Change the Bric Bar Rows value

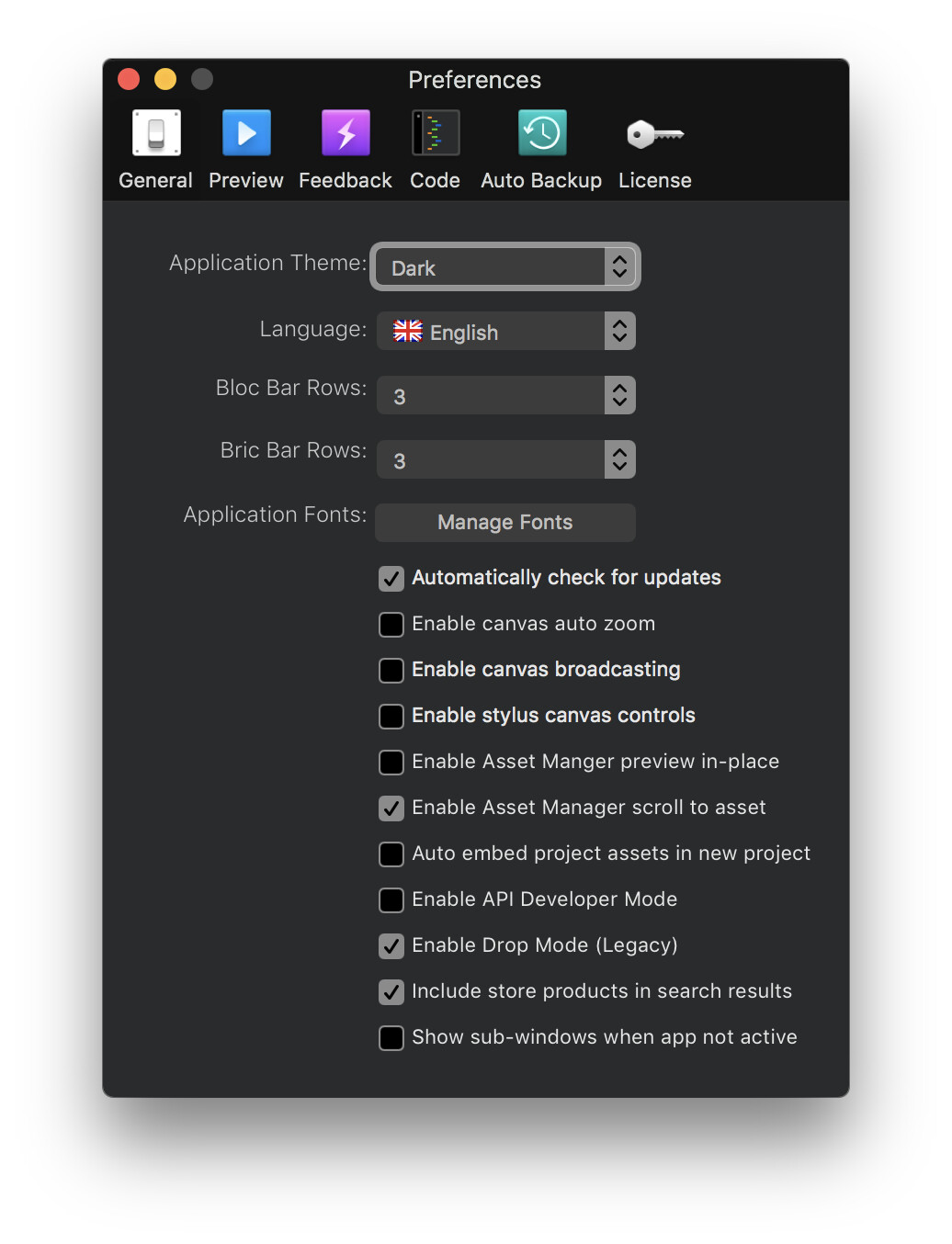coord(504,460)
